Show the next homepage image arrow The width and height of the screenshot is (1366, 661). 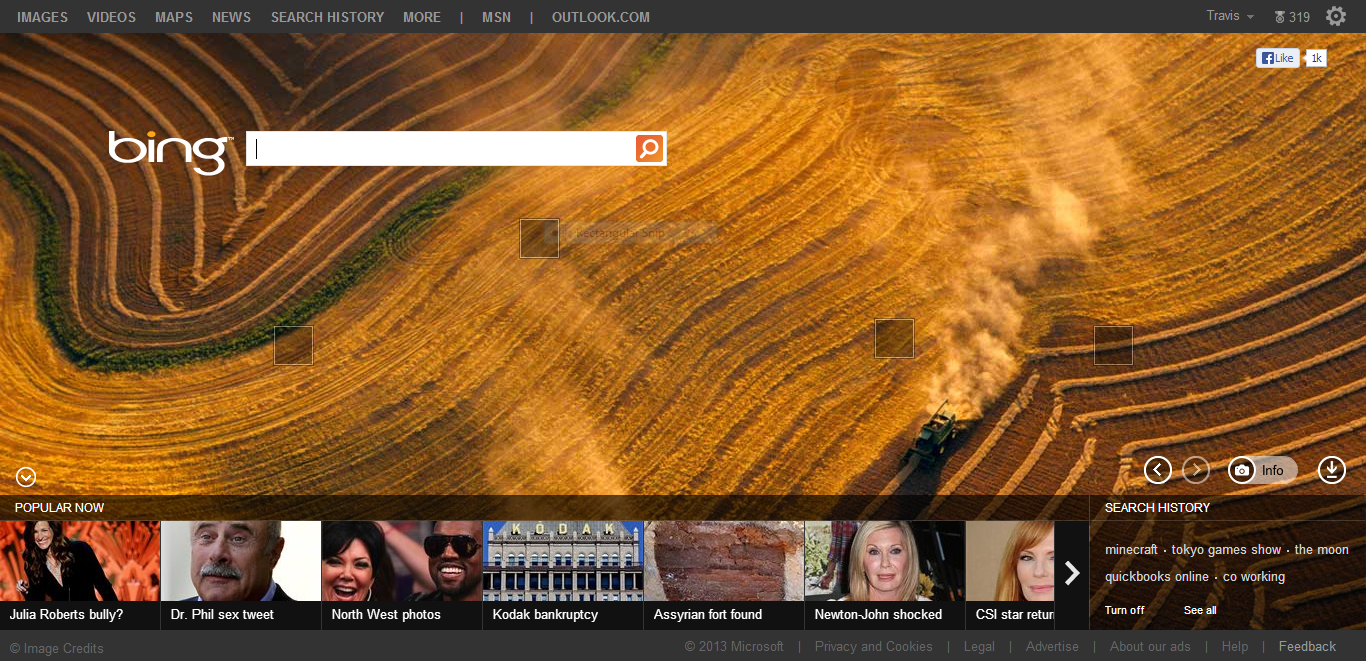(x=1196, y=470)
